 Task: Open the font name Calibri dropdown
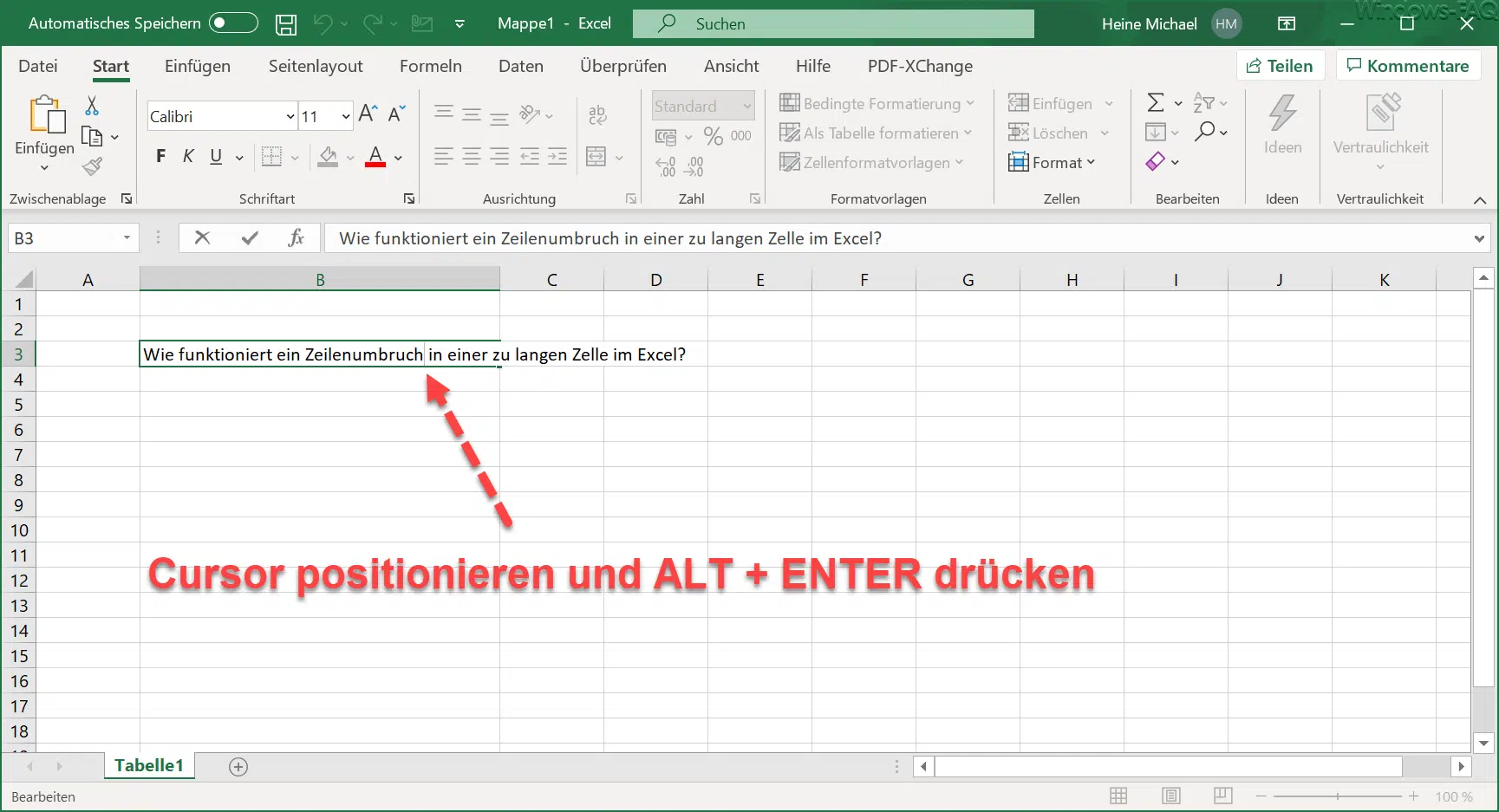290,116
